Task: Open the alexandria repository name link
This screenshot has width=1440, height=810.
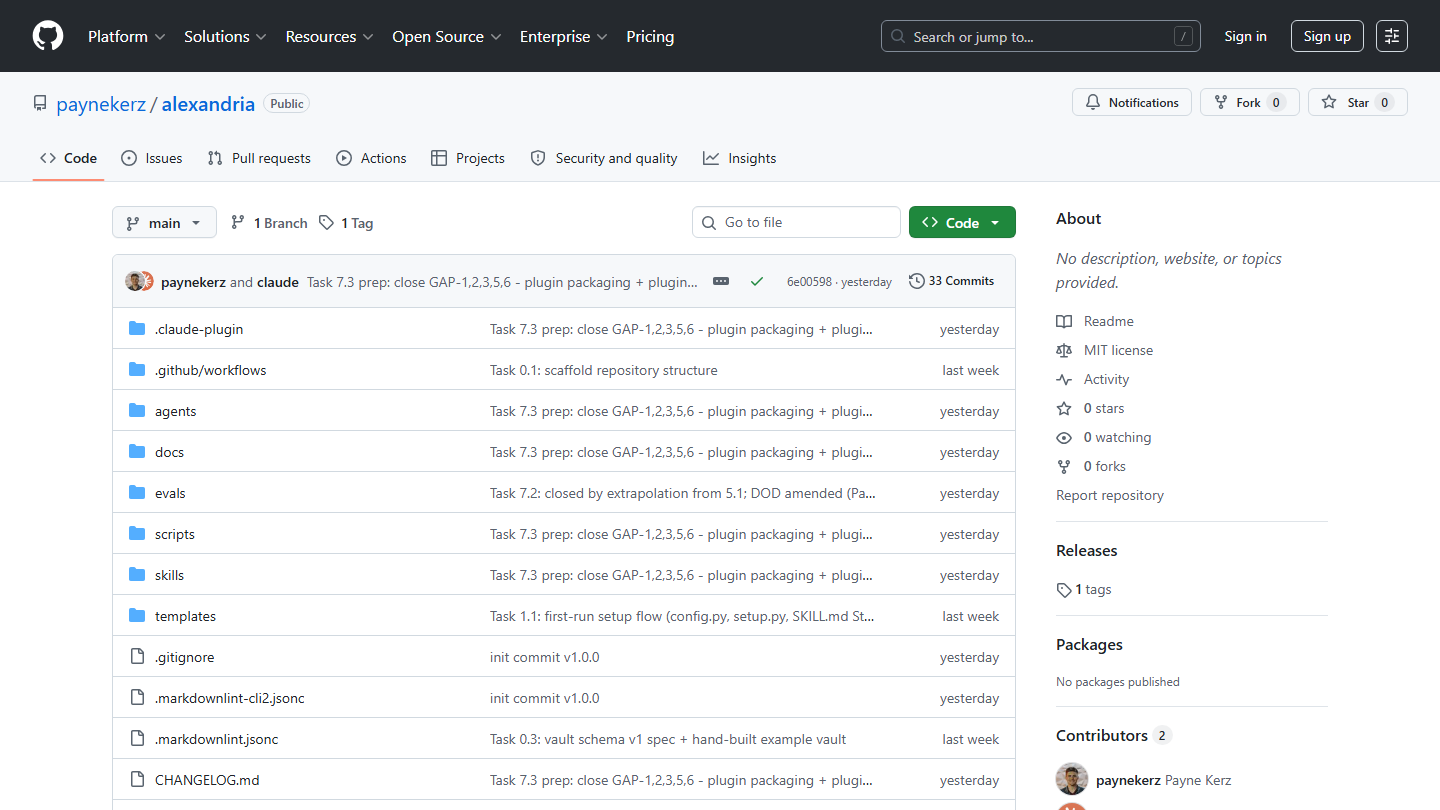Action: click(208, 104)
